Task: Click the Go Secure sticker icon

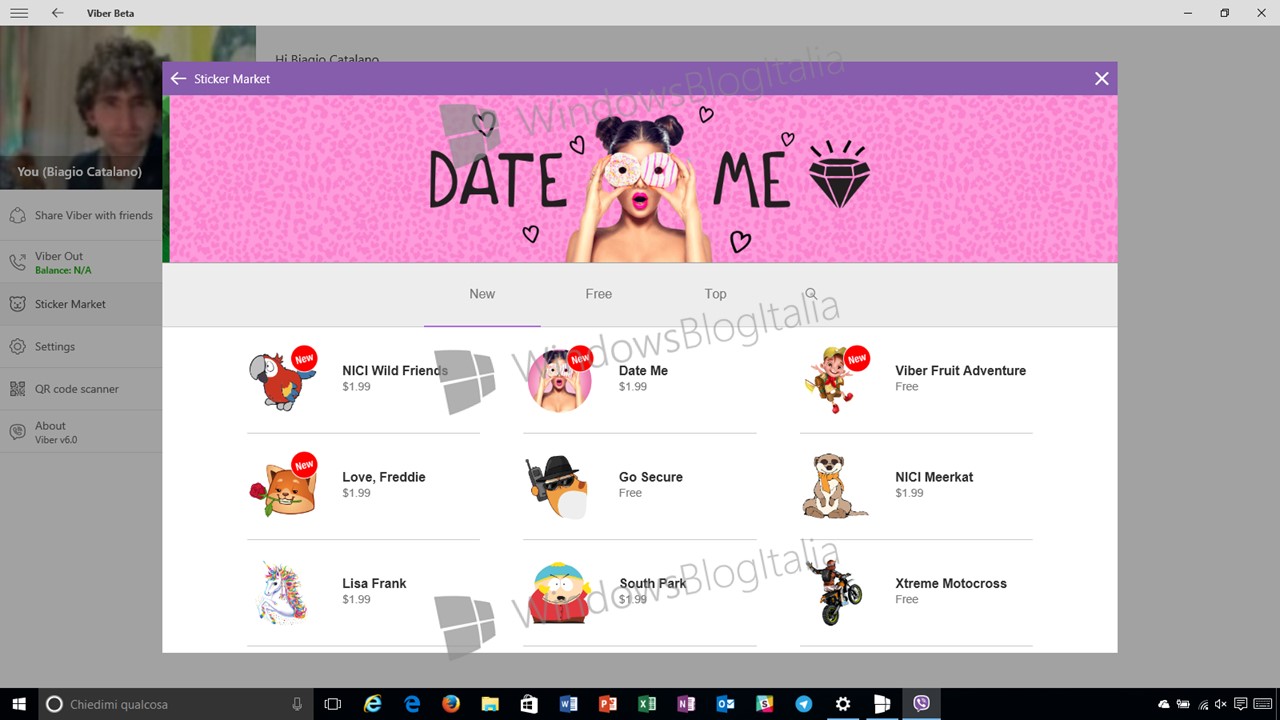Action: 557,487
